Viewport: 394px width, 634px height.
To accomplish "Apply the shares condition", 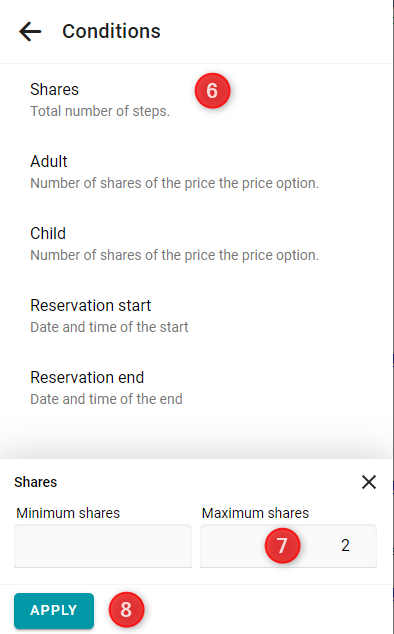I will click(x=54, y=611).
